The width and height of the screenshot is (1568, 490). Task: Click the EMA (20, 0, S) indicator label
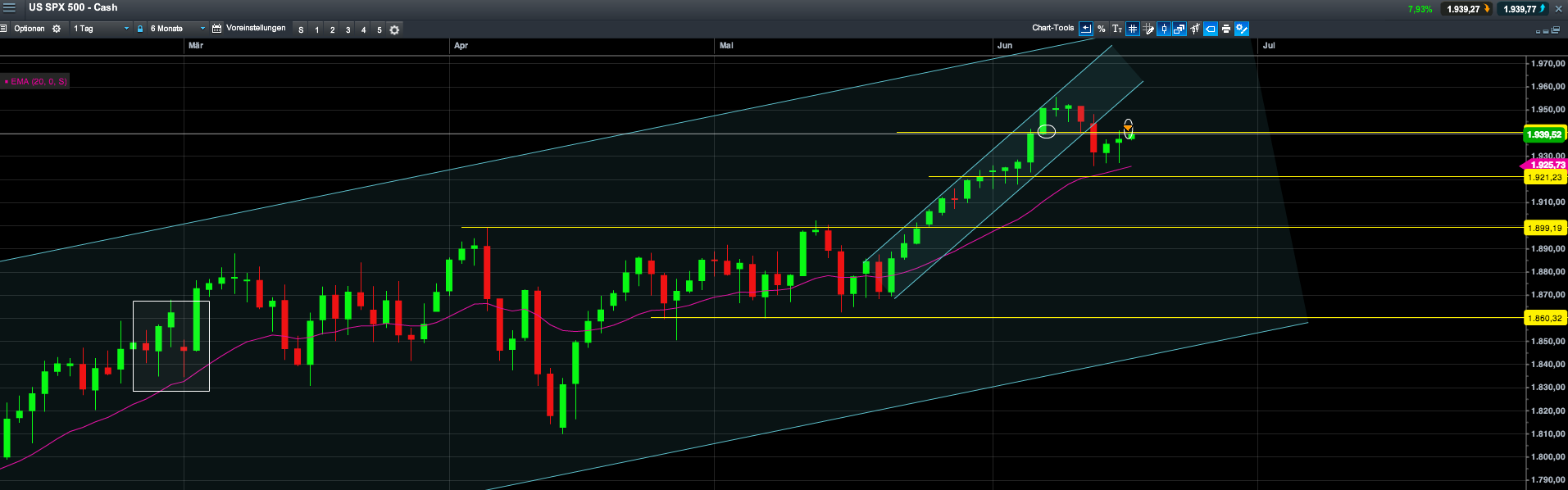pyautogui.click(x=36, y=82)
